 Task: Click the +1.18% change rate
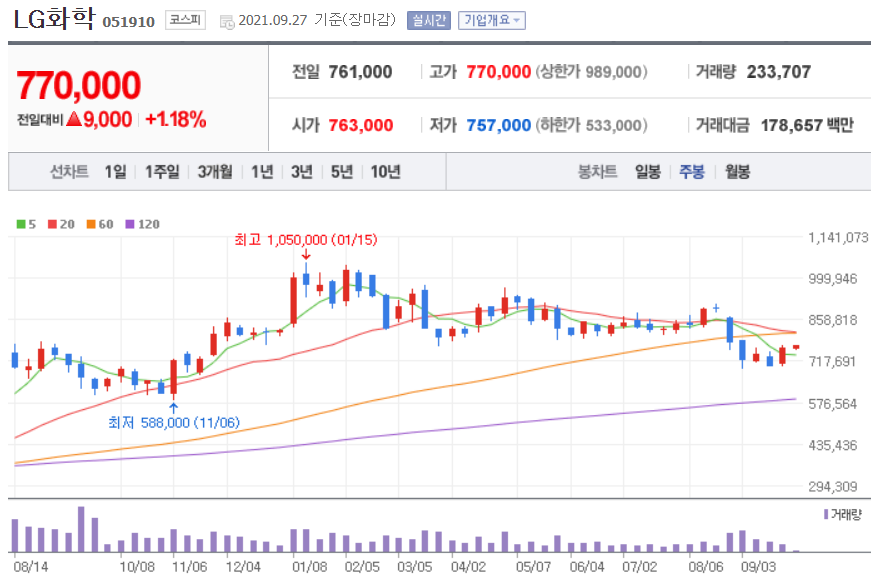(x=176, y=119)
